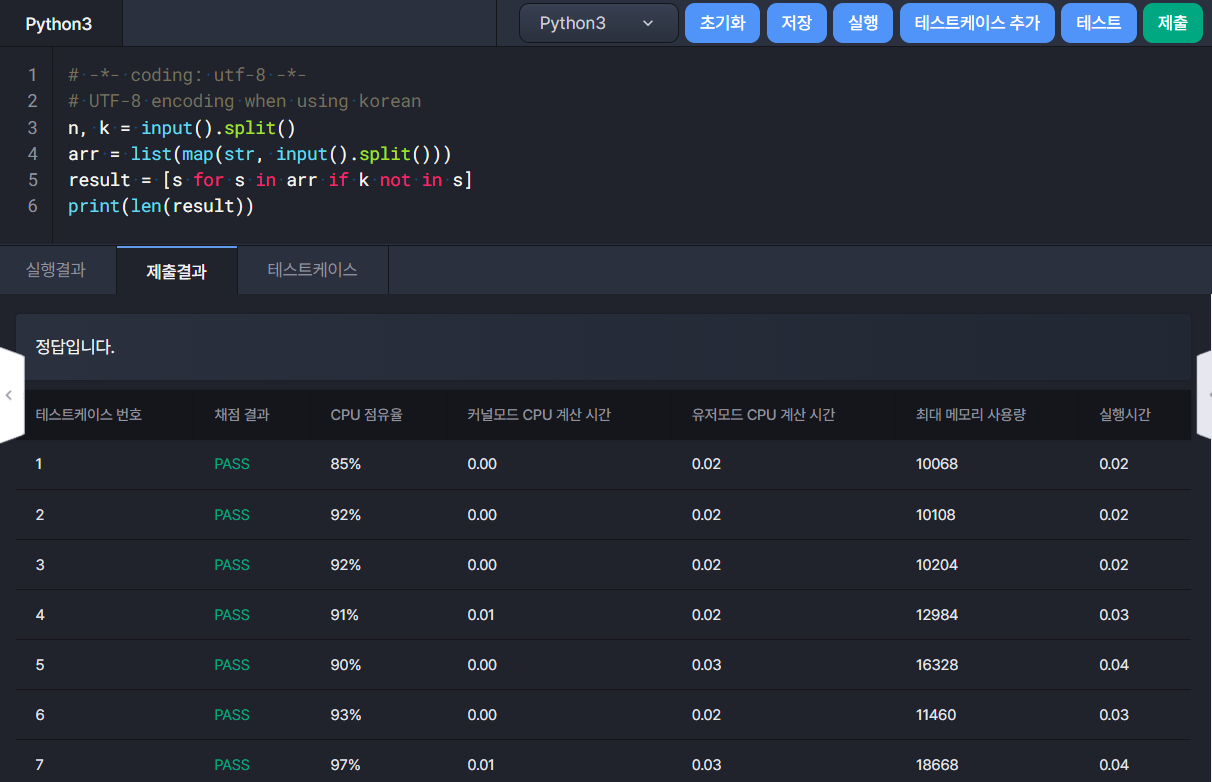The image size is (1212, 782).
Task: Click the coding utf-8 comment line
Action: [x=187, y=76]
